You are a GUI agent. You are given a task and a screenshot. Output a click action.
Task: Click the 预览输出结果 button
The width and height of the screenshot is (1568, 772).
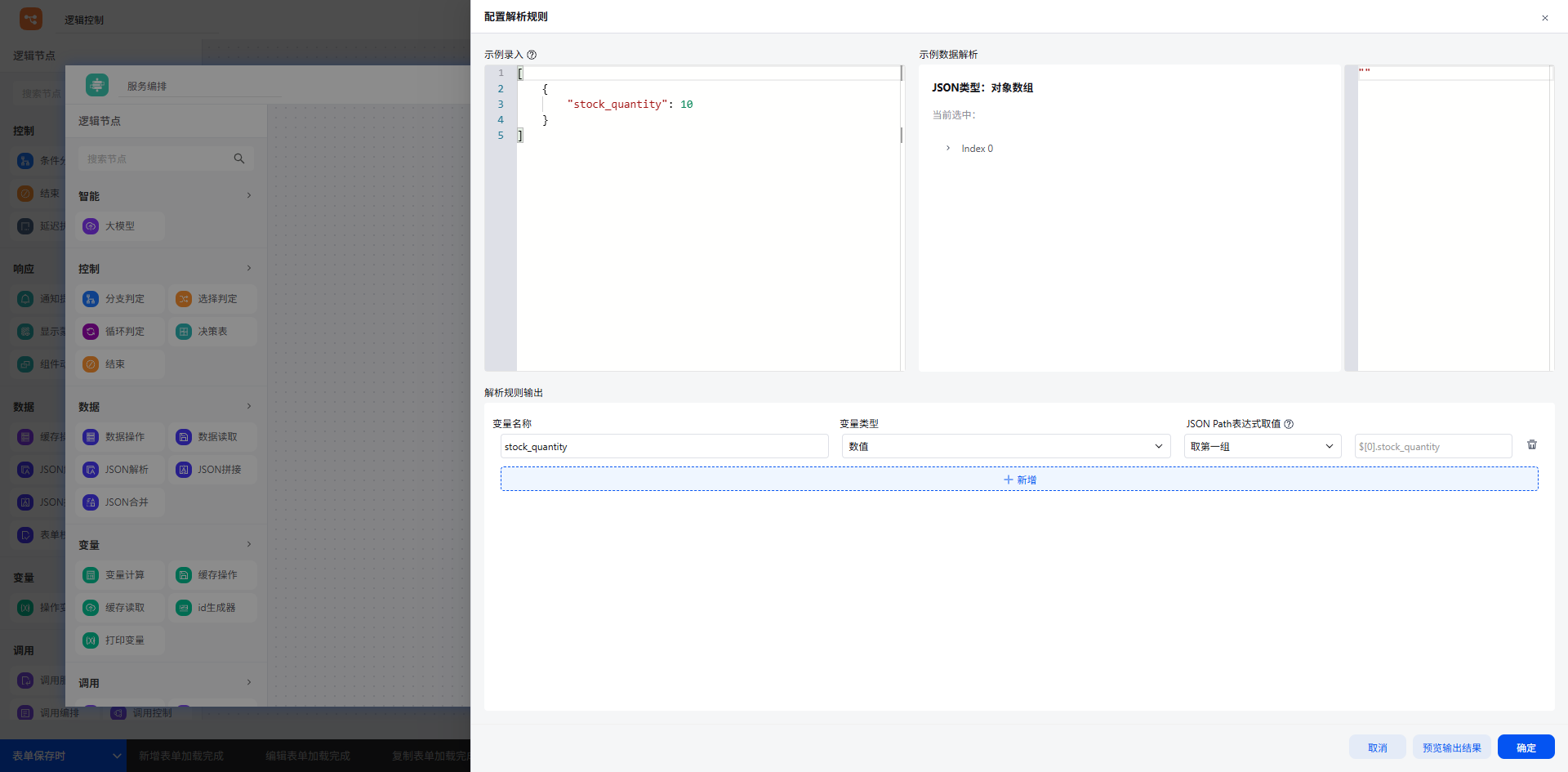[x=1451, y=747]
